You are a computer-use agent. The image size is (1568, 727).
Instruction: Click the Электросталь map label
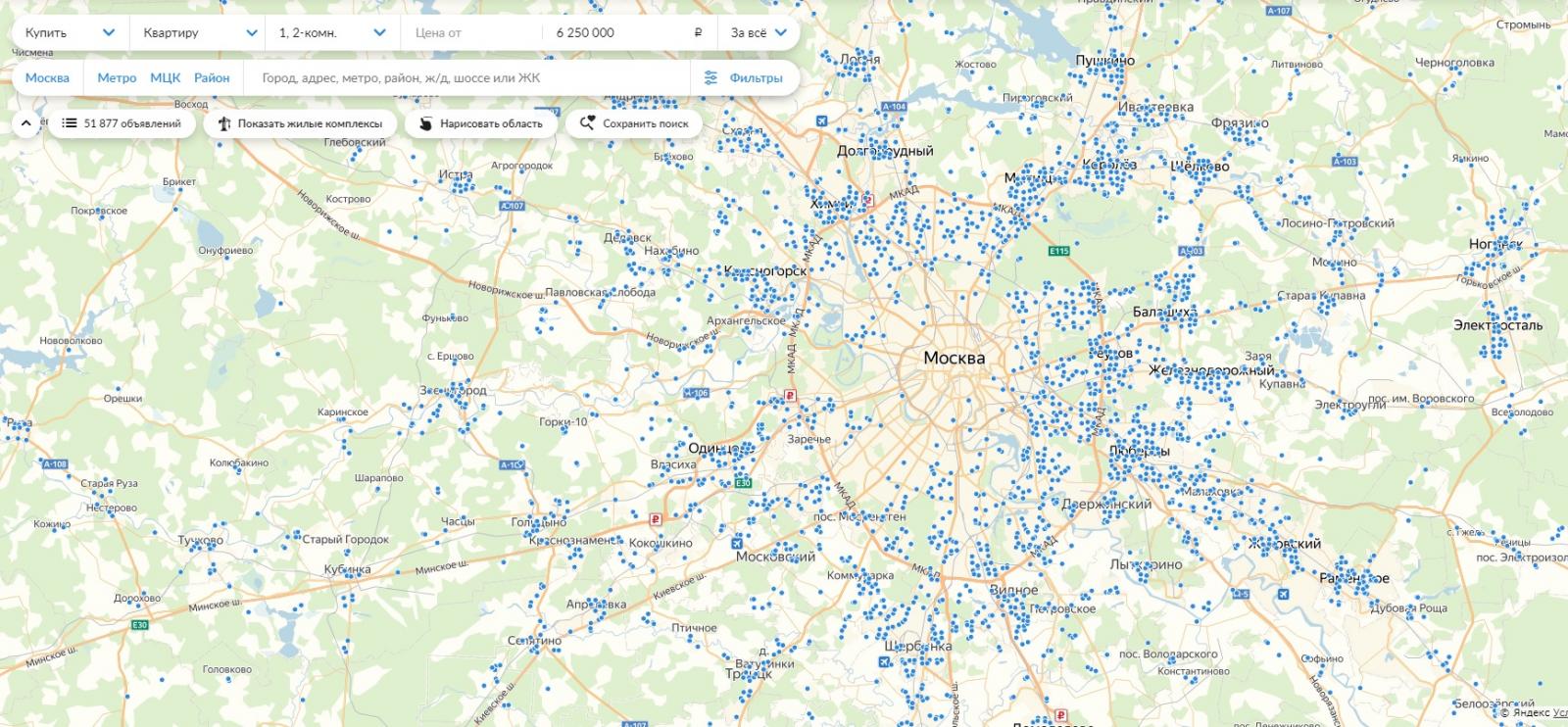[1497, 325]
